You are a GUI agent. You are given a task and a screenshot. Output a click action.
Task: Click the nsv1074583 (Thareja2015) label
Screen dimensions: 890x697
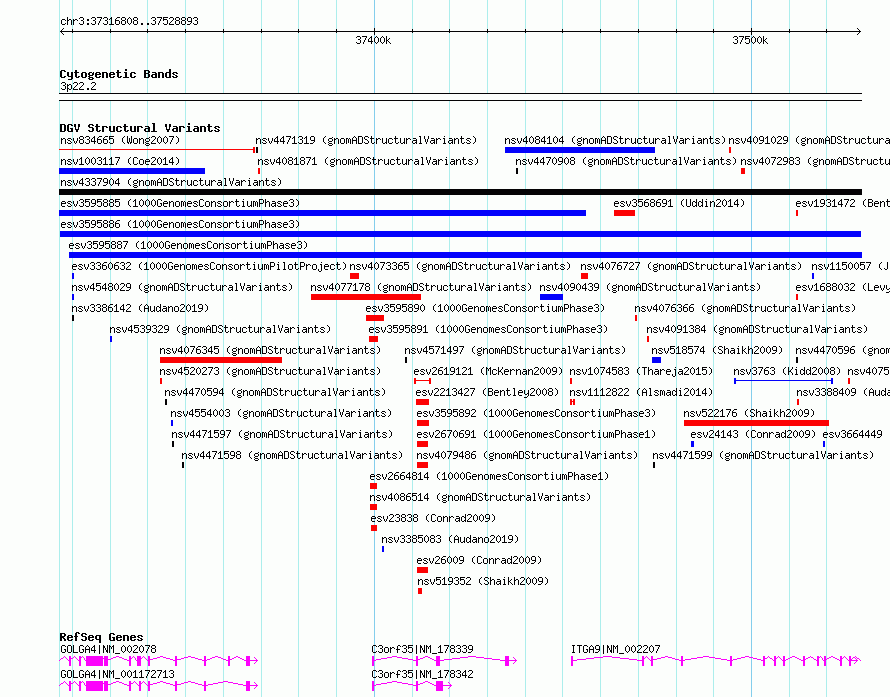(x=641, y=371)
